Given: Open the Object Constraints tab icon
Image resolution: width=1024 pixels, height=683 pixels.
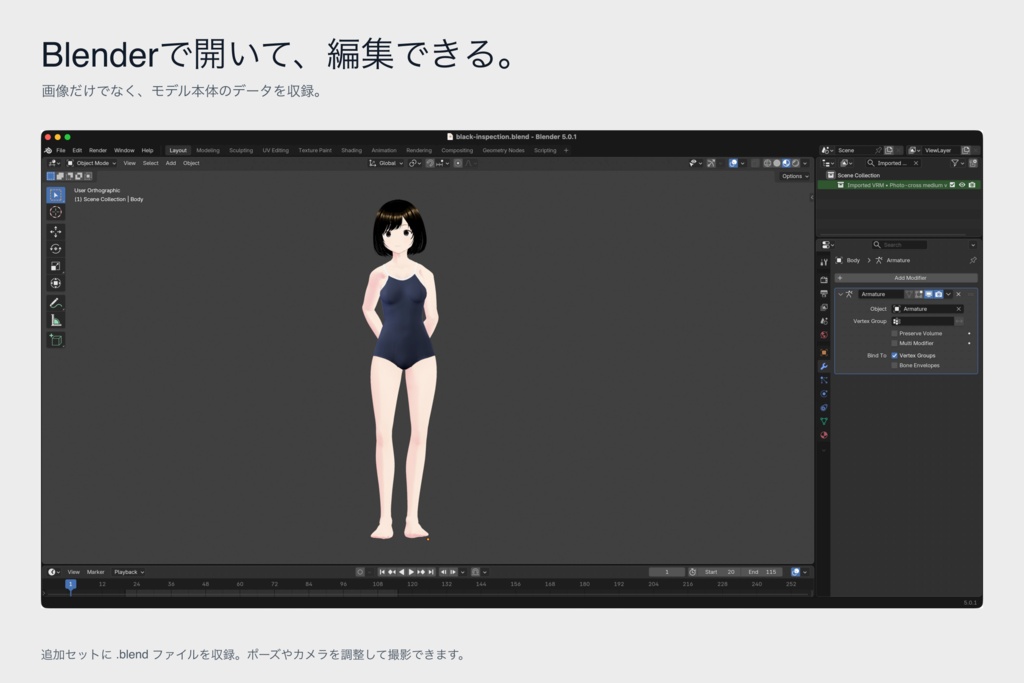Looking at the screenshot, I should pyautogui.click(x=824, y=407).
